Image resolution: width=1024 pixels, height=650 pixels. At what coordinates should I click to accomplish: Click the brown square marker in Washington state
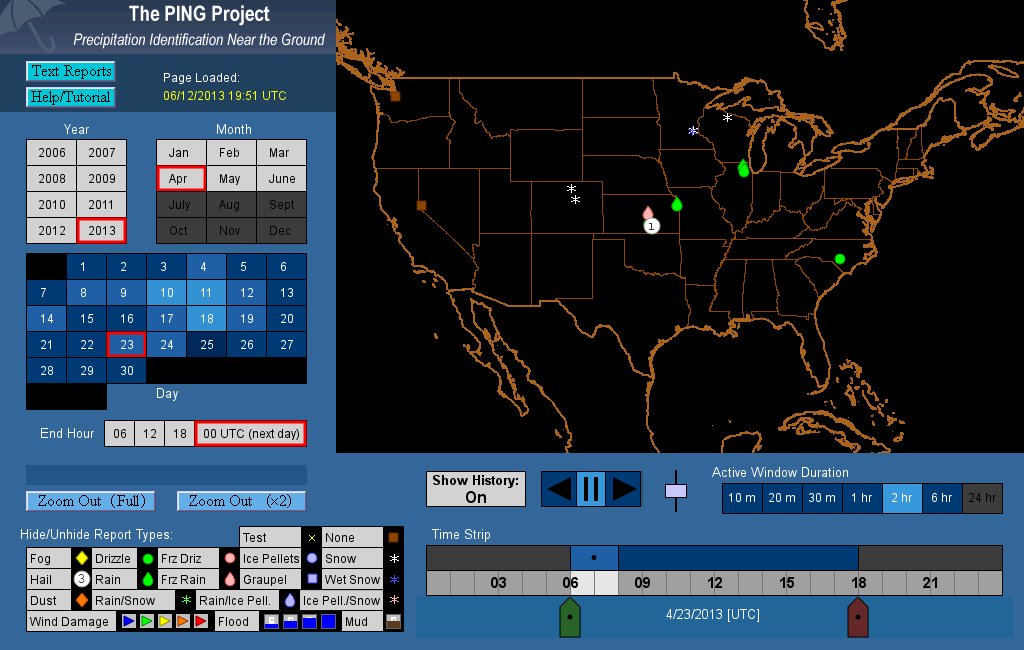[x=395, y=96]
